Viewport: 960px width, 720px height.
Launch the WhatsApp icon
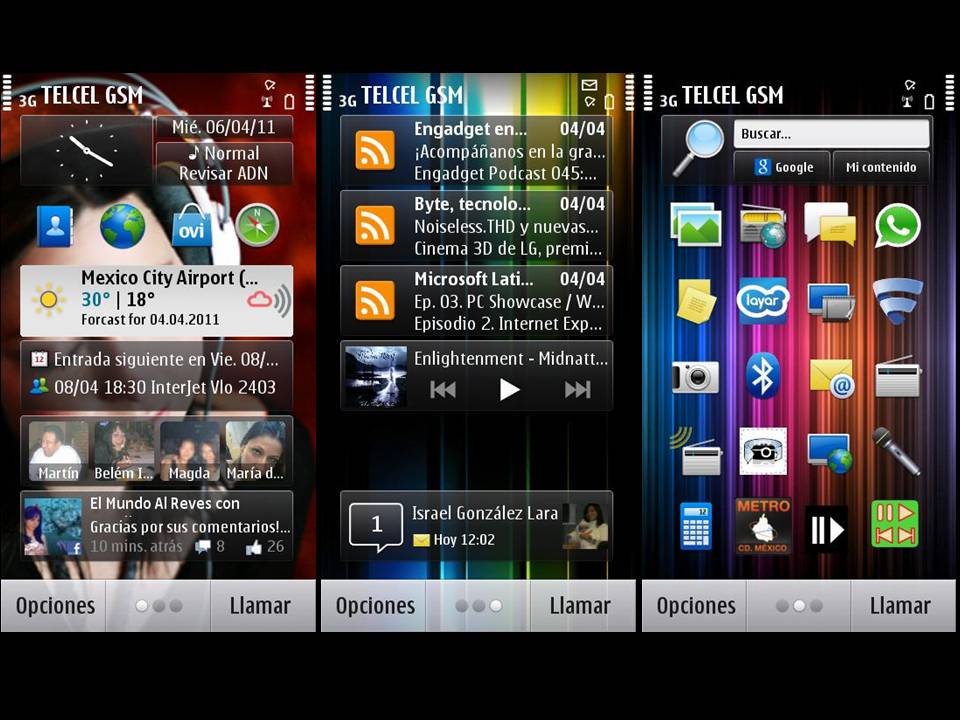[898, 225]
